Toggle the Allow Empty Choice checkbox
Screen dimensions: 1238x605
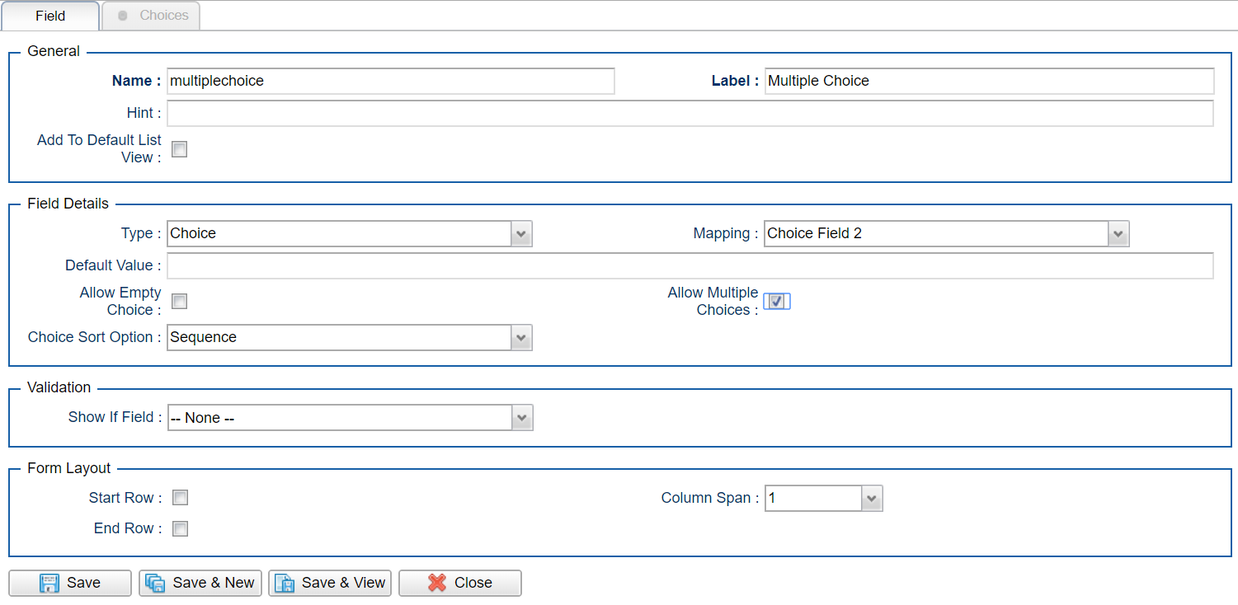click(x=180, y=301)
